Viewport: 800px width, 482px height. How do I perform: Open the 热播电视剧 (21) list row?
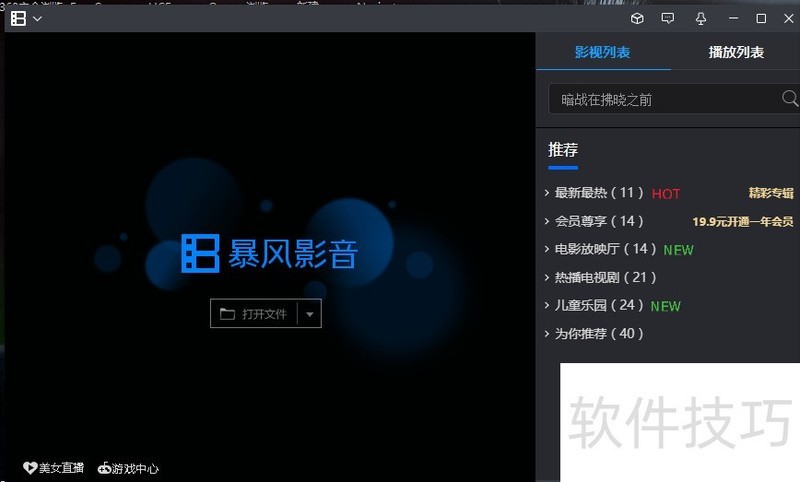(668, 277)
